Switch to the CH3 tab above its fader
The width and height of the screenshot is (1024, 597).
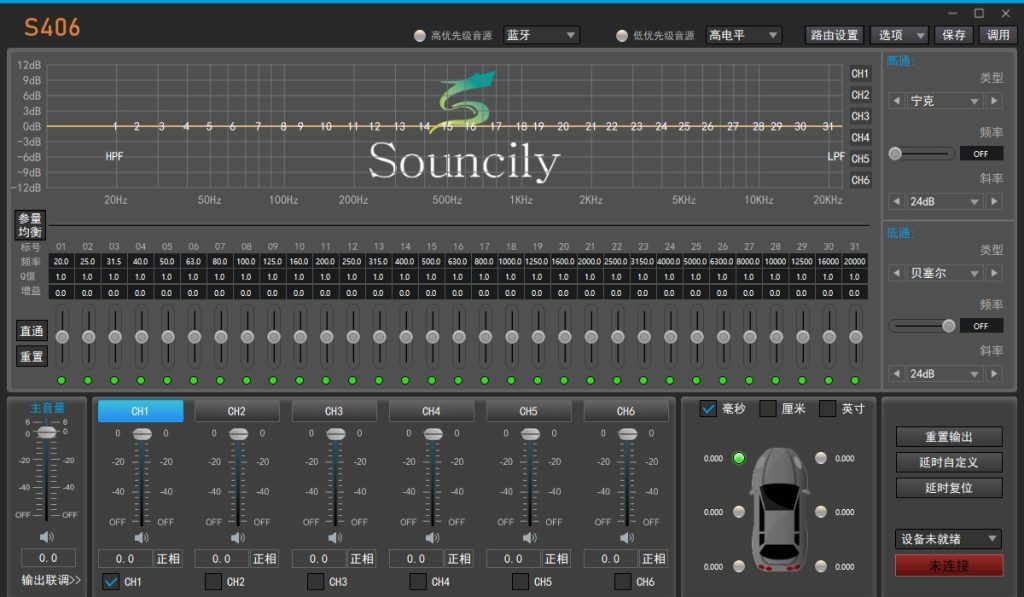[334, 411]
